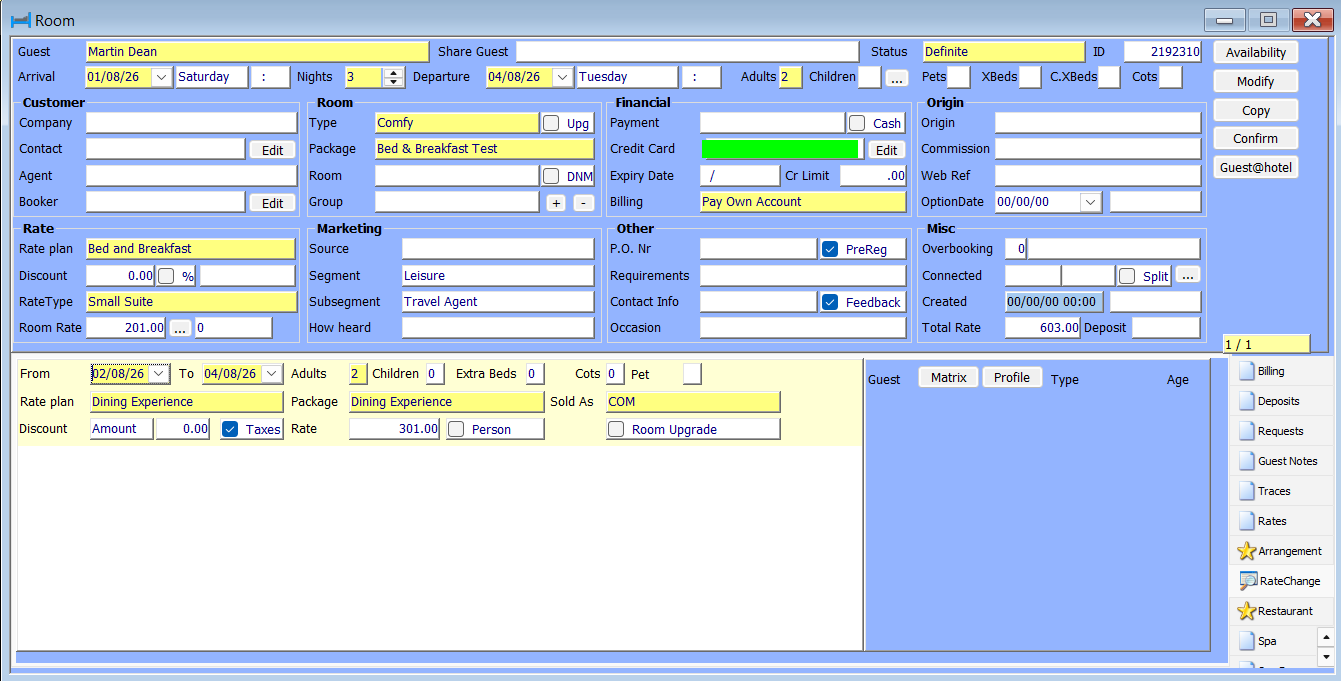Image resolution: width=1341 pixels, height=681 pixels.
Task: Click the Guest@hotel button
Action: click(1256, 167)
